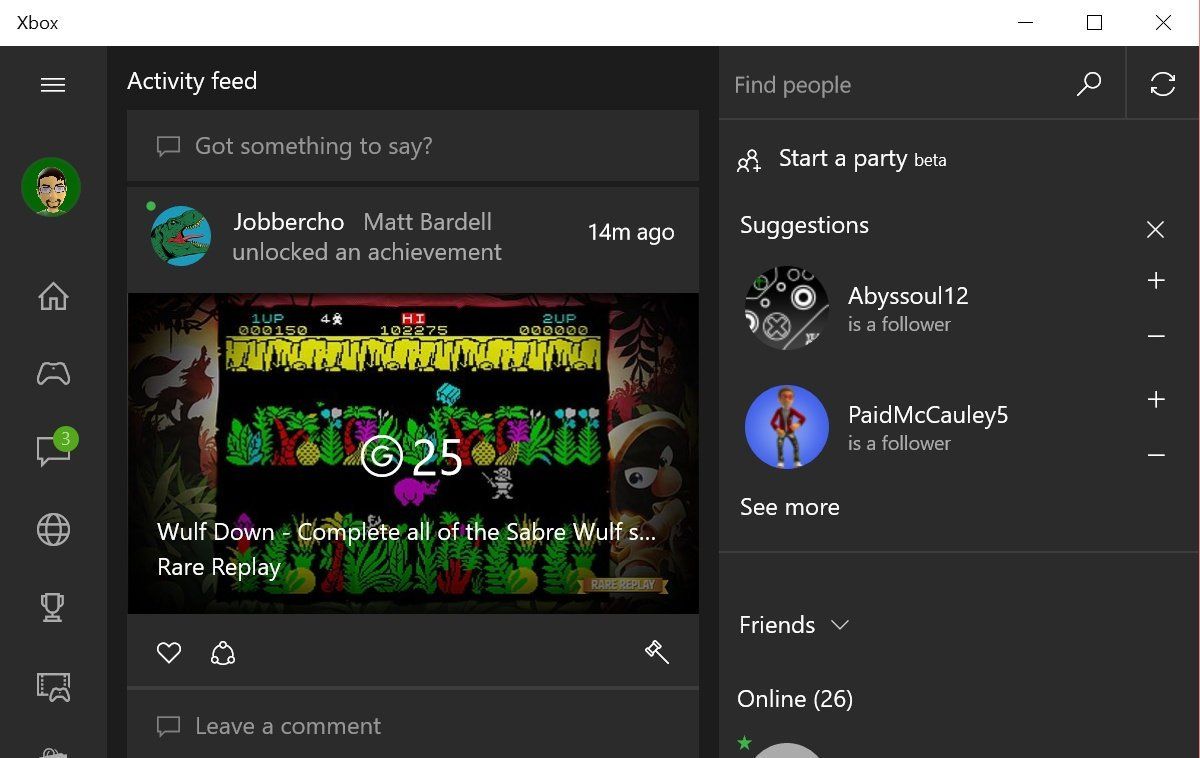Start a party beta session

843,158
